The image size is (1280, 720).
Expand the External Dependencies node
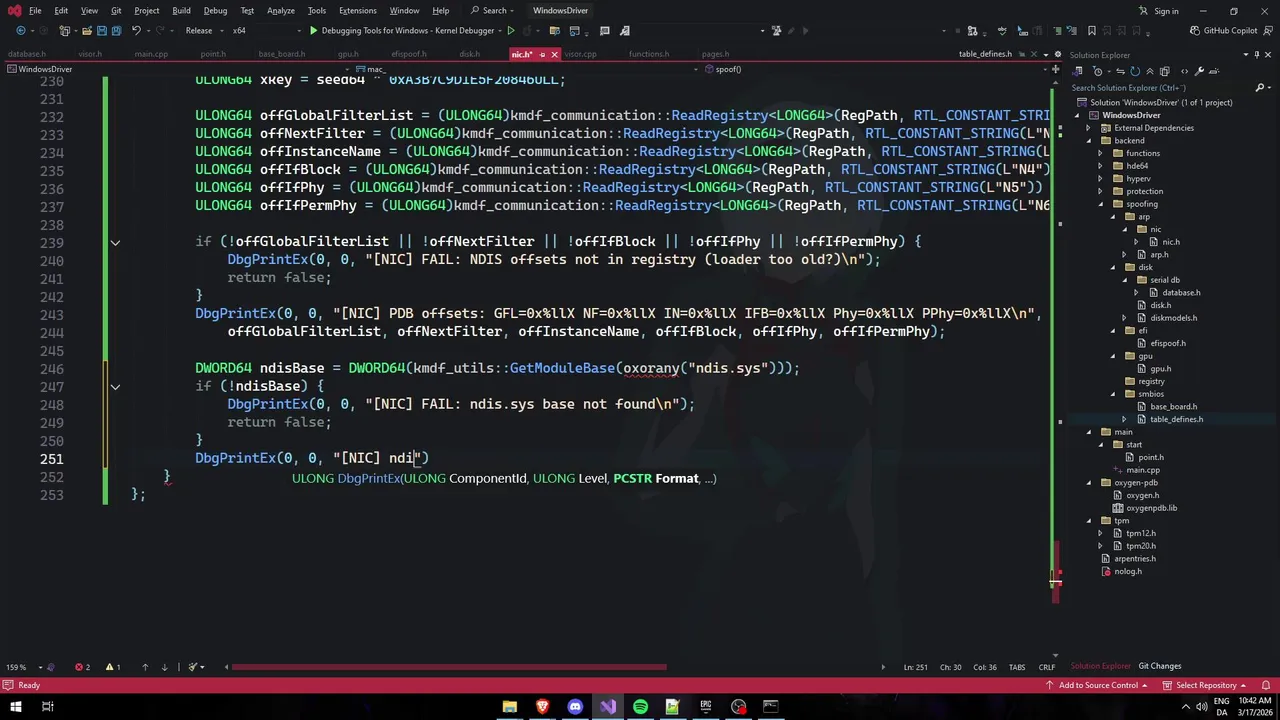pos(1090,128)
